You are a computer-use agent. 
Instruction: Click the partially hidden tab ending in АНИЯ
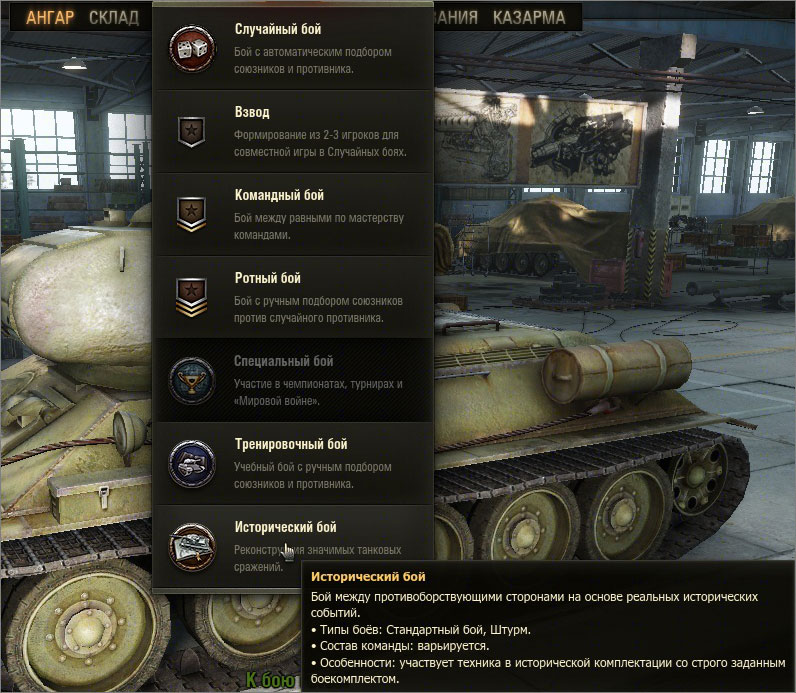pos(456,18)
